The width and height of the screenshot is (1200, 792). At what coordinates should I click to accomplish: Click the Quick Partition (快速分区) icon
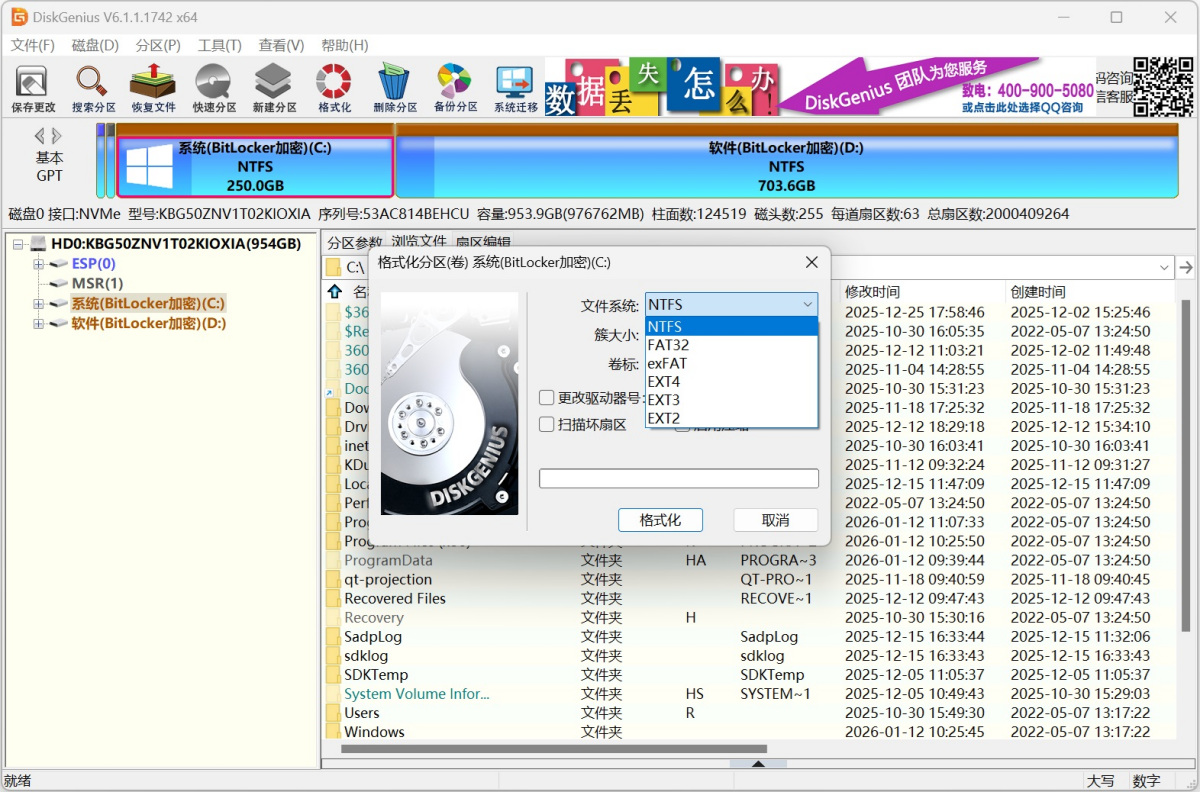(214, 88)
